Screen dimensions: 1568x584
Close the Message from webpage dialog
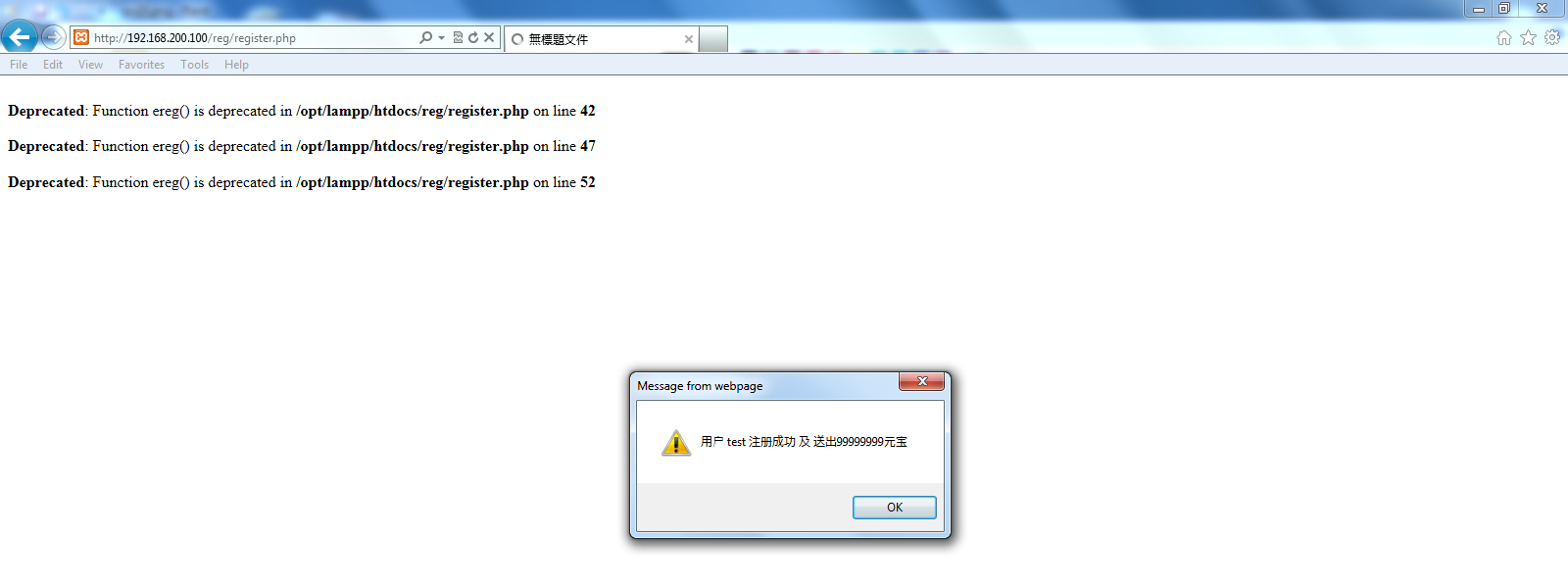(x=922, y=381)
